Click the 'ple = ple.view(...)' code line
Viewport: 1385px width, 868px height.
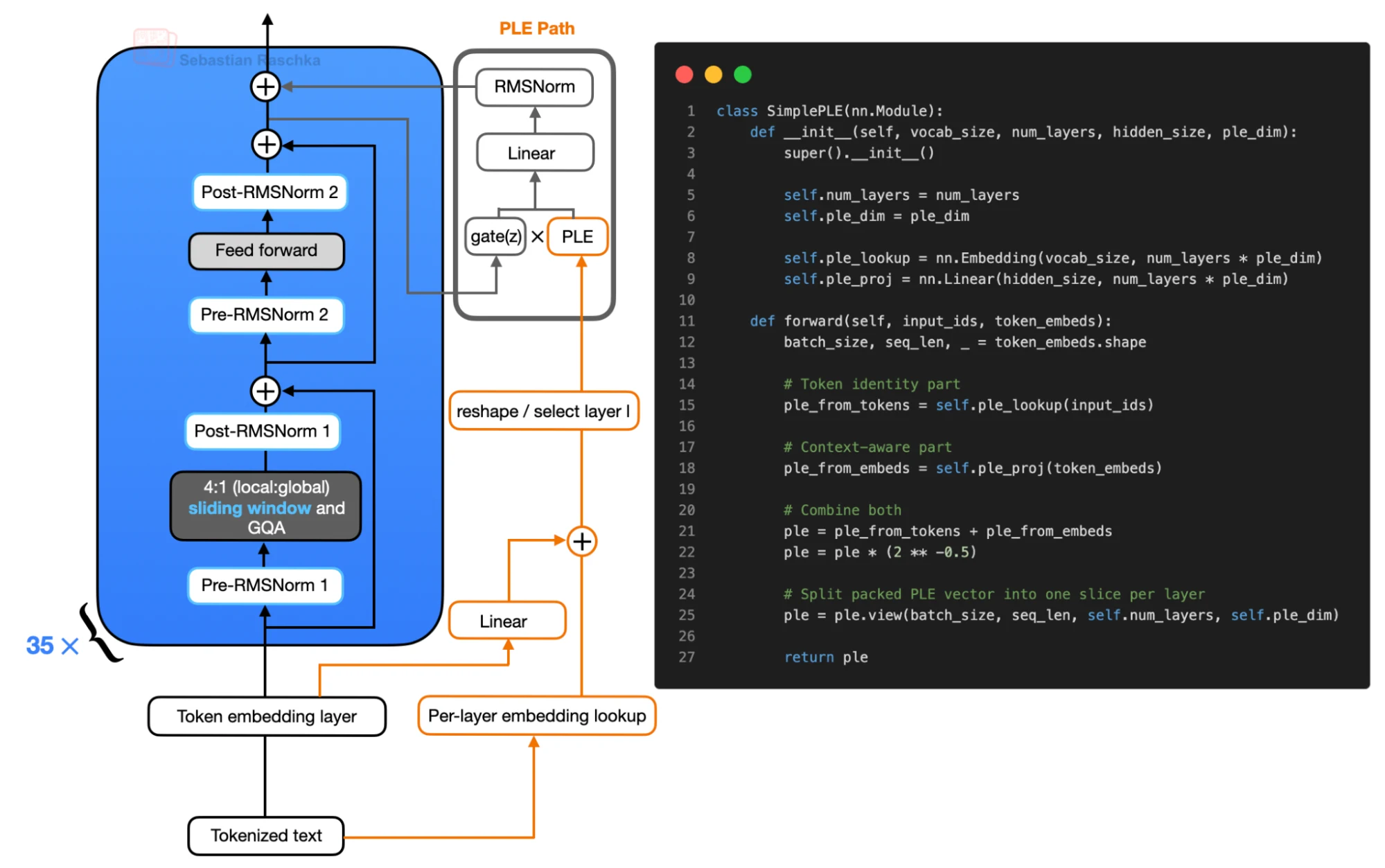point(1061,615)
